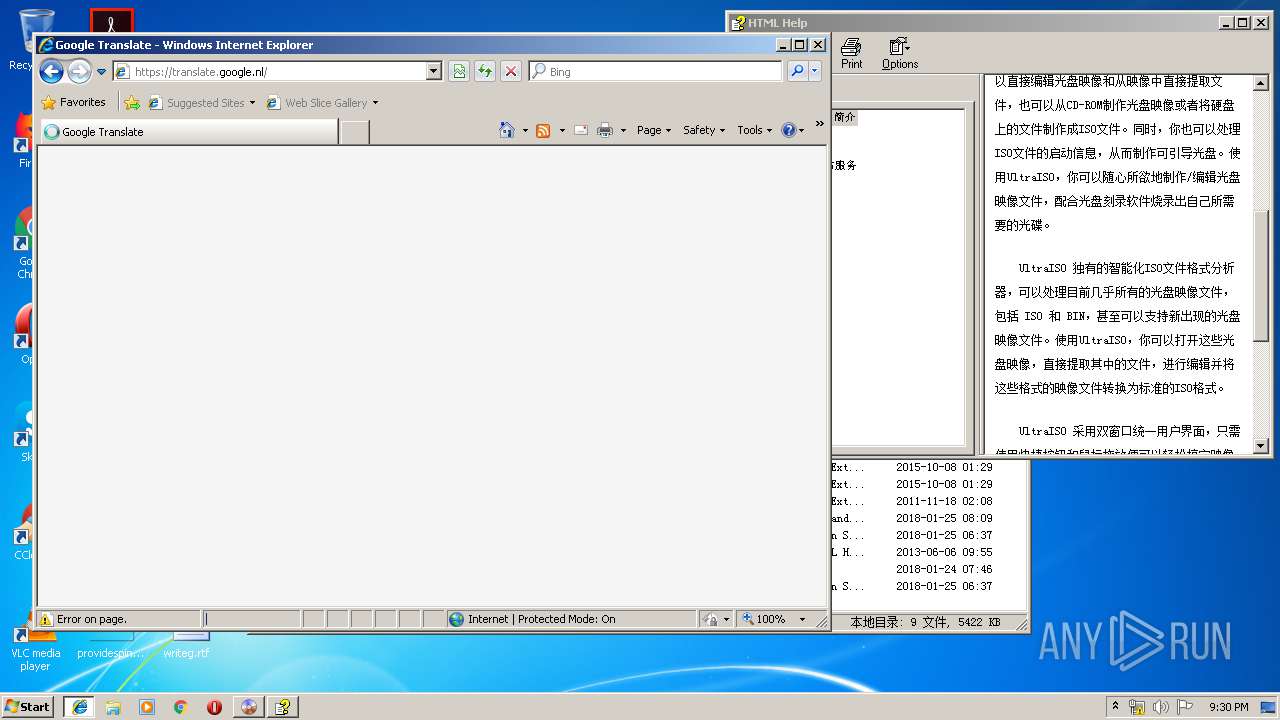Click Internet Explorer taskbar icon
This screenshot has height=720, width=1280.
click(x=79, y=706)
